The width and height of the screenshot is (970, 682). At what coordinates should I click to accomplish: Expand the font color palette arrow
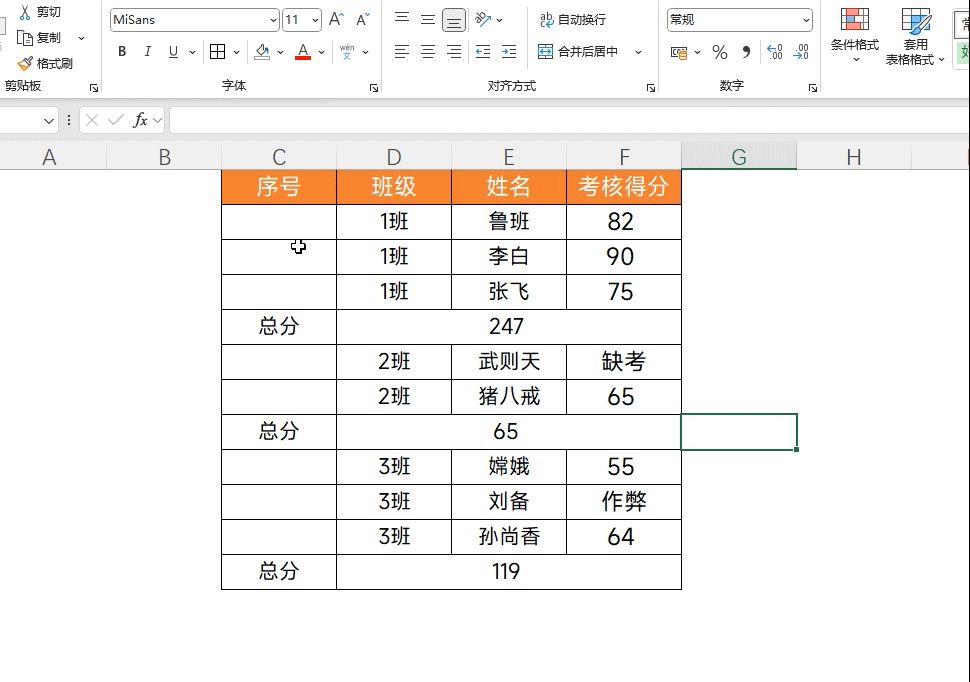pos(321,53)
